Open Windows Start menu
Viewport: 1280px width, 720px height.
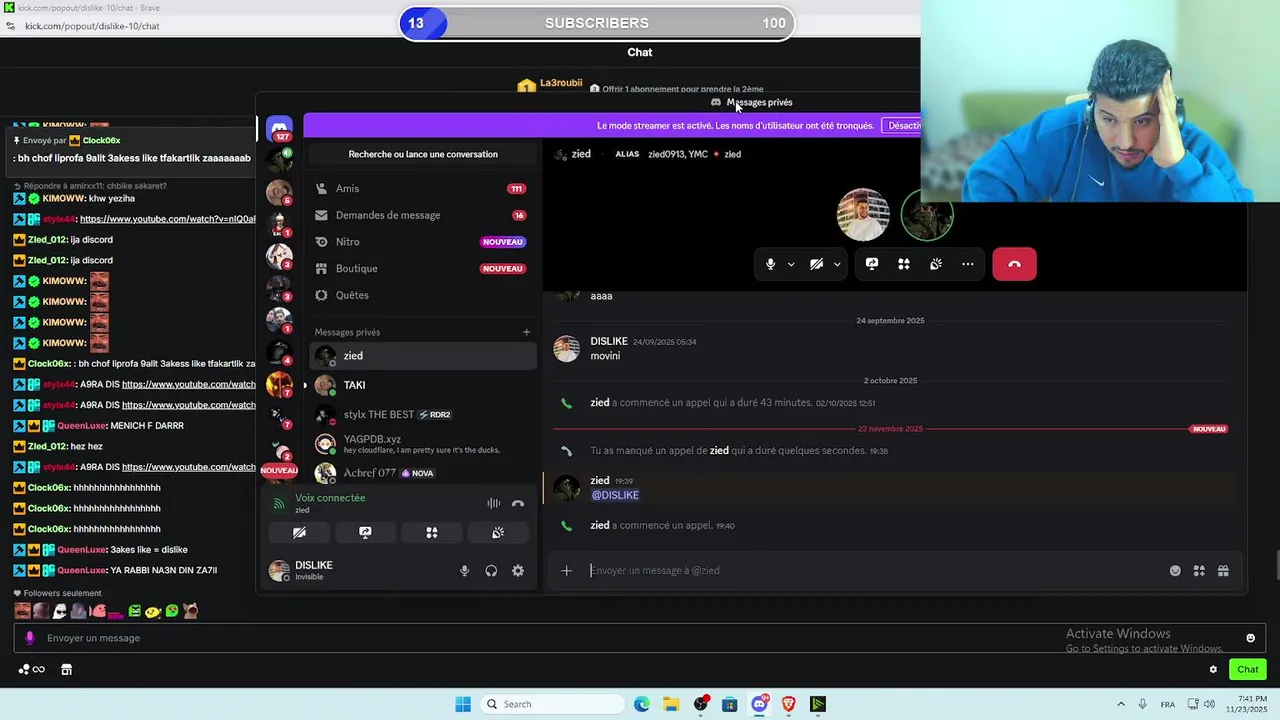point(463,704)
